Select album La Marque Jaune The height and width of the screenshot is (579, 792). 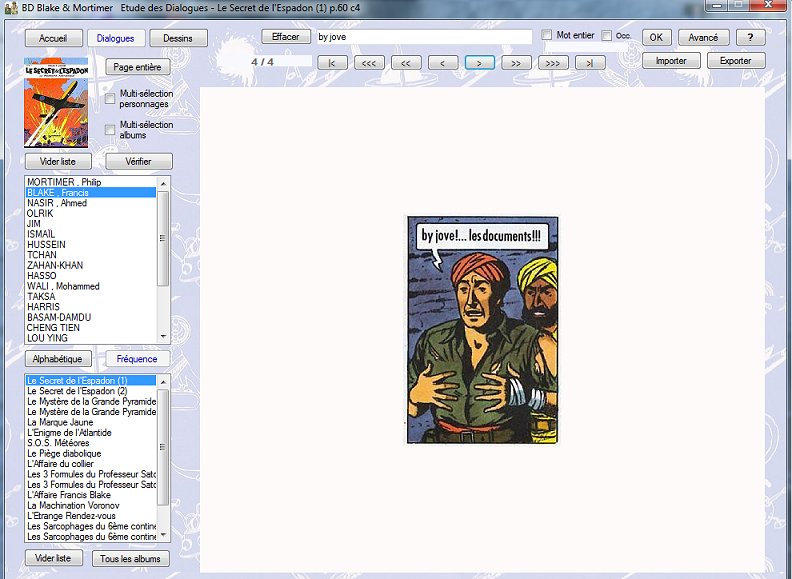91,422
